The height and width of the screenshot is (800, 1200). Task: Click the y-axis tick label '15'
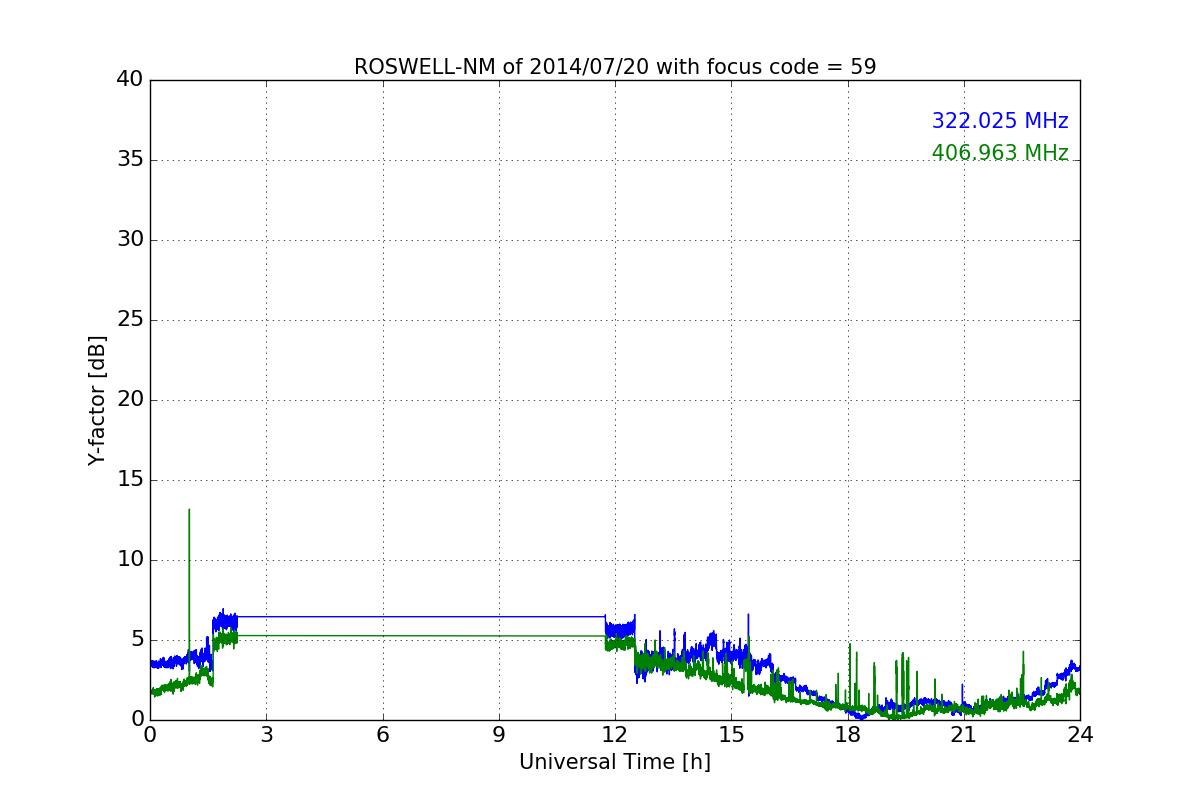[x=130, y=480]
